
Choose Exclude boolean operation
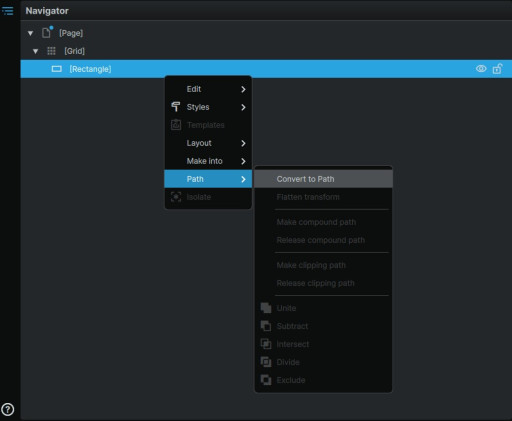pos(323,380)
